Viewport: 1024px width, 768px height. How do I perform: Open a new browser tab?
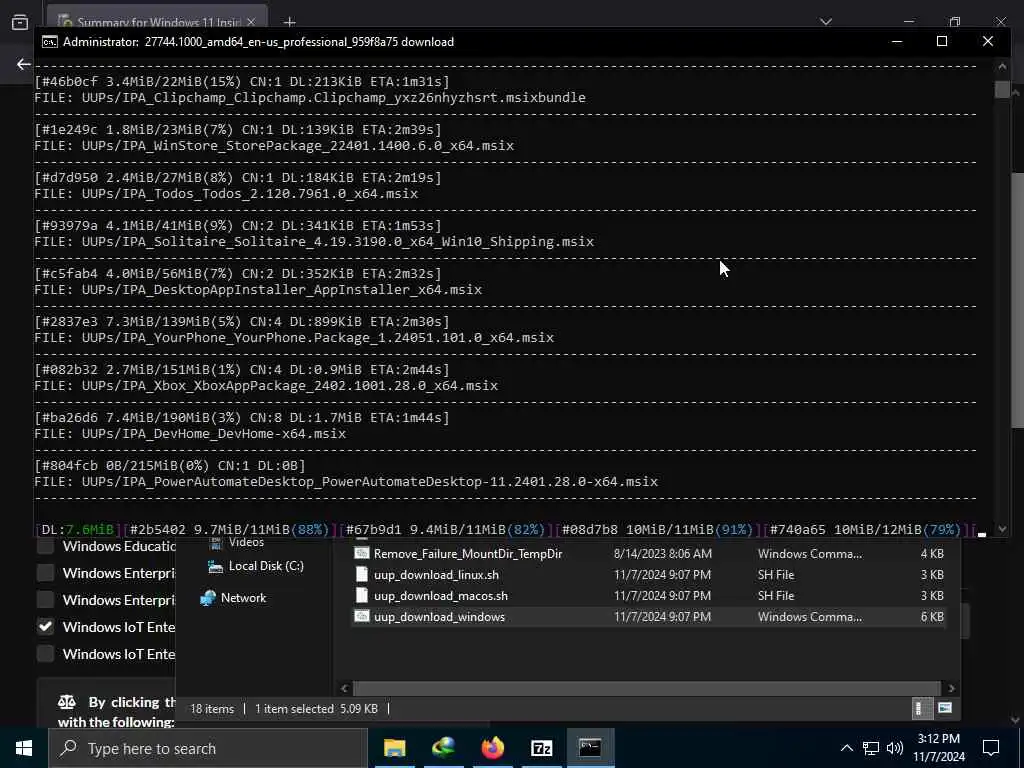[x=289, y=22]
